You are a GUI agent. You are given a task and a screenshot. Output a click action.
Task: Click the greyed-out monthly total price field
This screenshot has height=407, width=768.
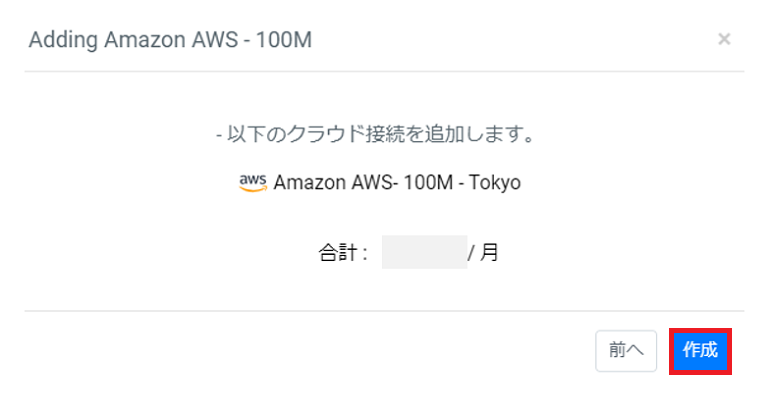coord(424,253)
